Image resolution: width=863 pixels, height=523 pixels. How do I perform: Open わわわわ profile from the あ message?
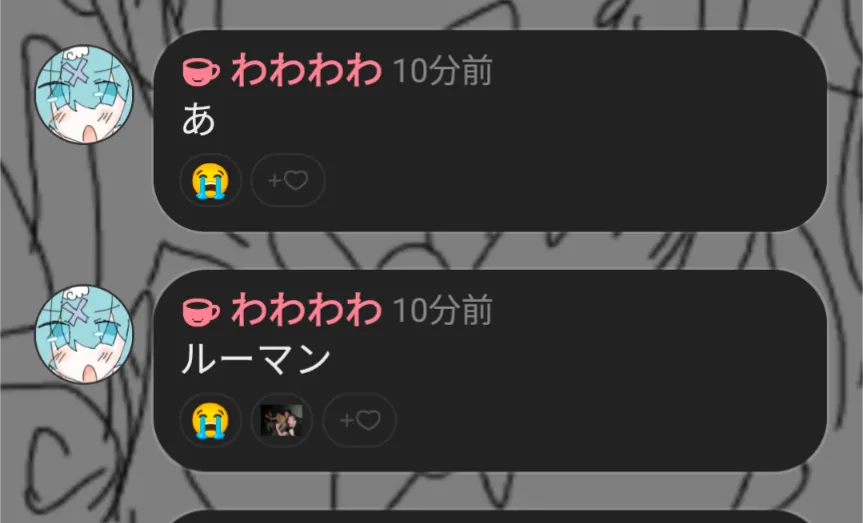click(x=306, y=72)
